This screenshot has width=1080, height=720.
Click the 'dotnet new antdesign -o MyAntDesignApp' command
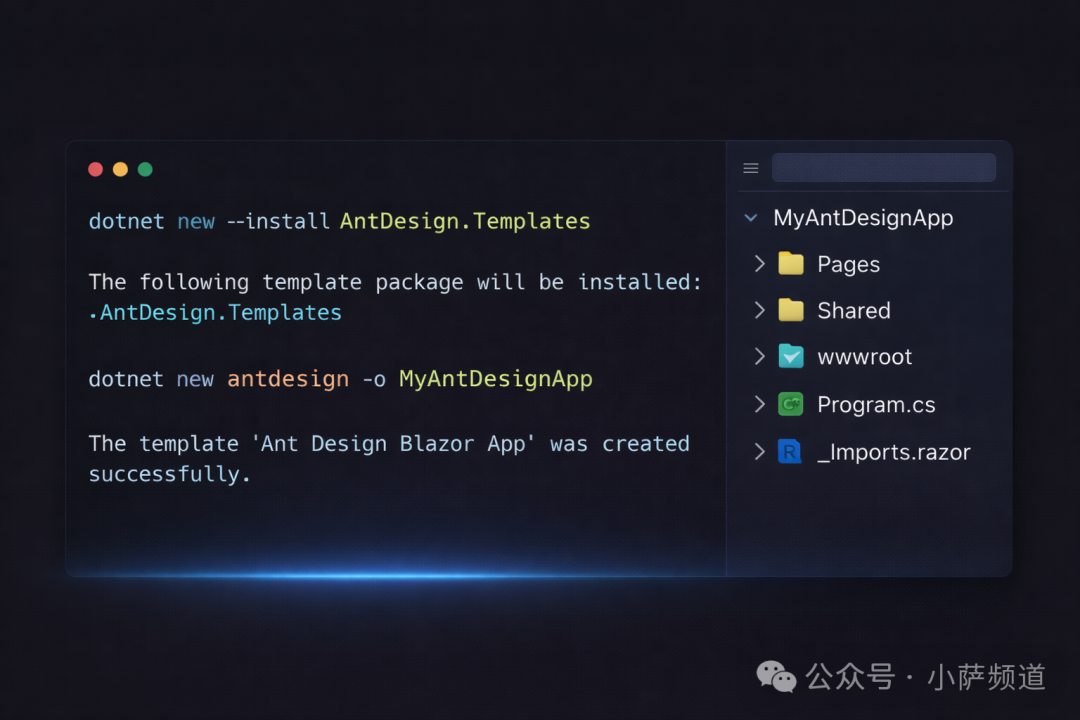[x=341, y=379]
